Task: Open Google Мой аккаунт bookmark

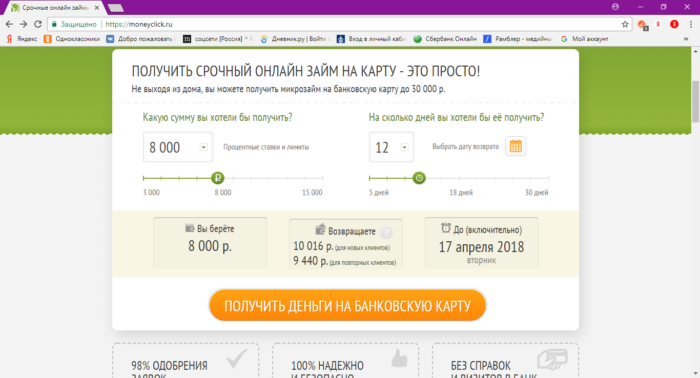Action: click(x=584, y=39)
